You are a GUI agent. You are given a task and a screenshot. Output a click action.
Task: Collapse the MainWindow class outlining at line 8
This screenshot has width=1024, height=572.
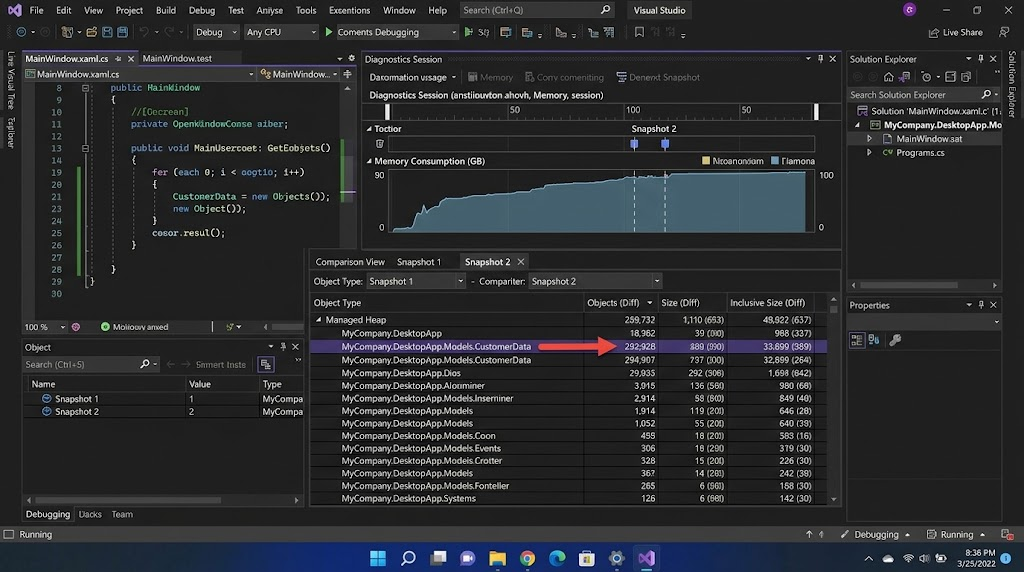(x=85, y=87)
